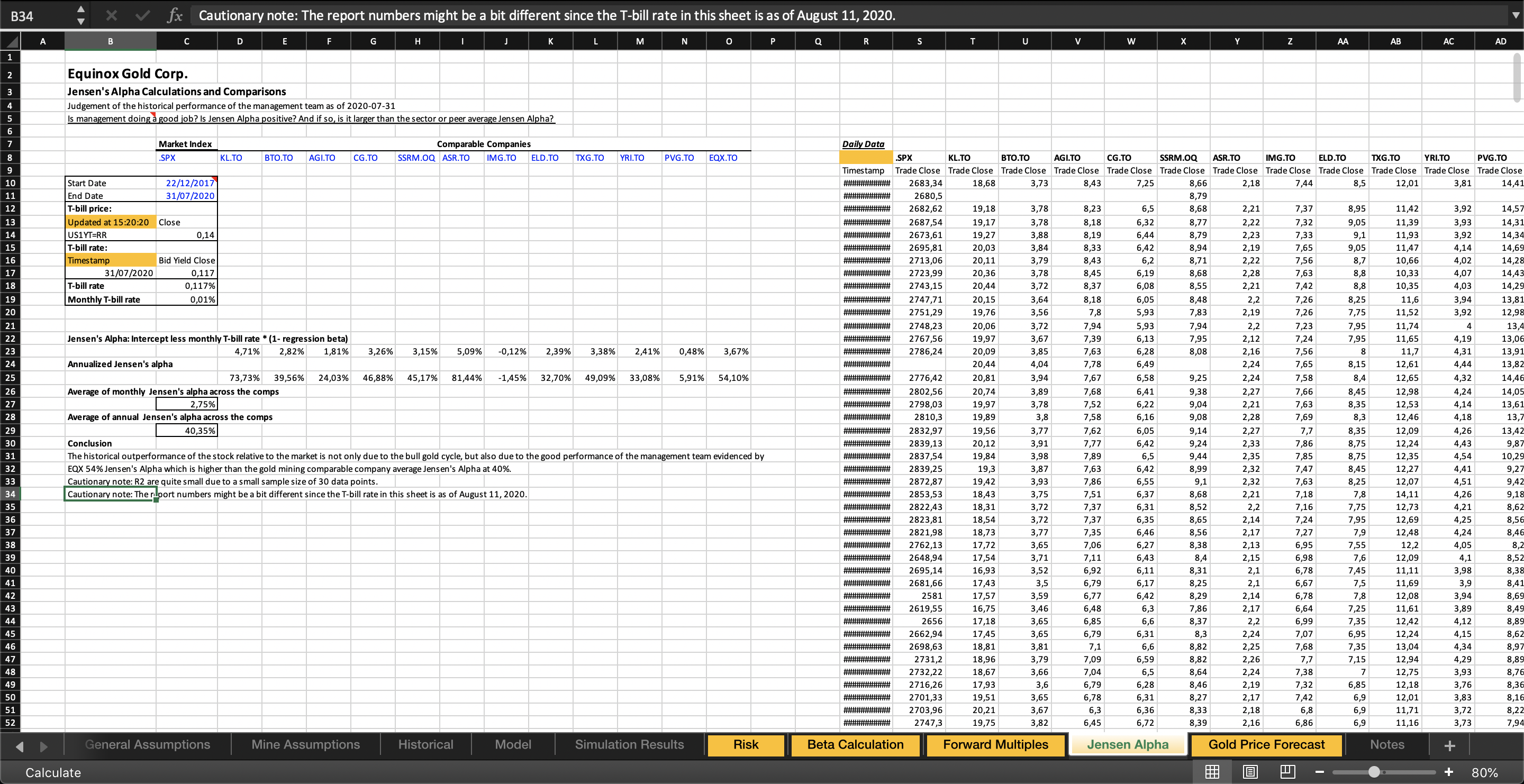The height and width of the screenshot is (784, 1524).
Task: Click the 80% zoom level
Action: point(1484,773)
